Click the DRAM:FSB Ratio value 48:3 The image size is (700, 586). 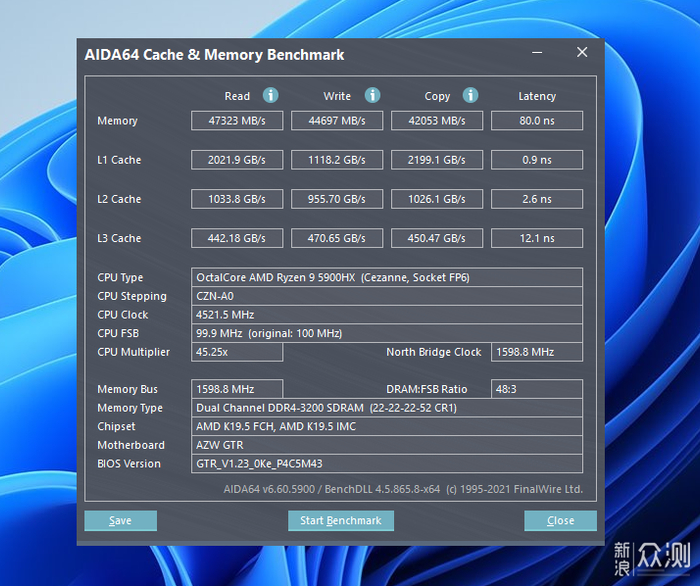tap(537, 389)
